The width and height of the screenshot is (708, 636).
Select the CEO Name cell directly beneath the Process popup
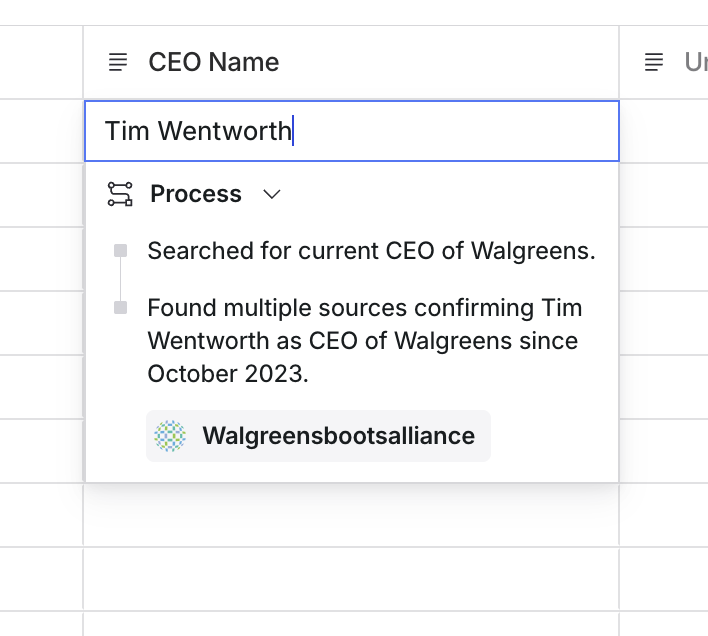(350, 515)
